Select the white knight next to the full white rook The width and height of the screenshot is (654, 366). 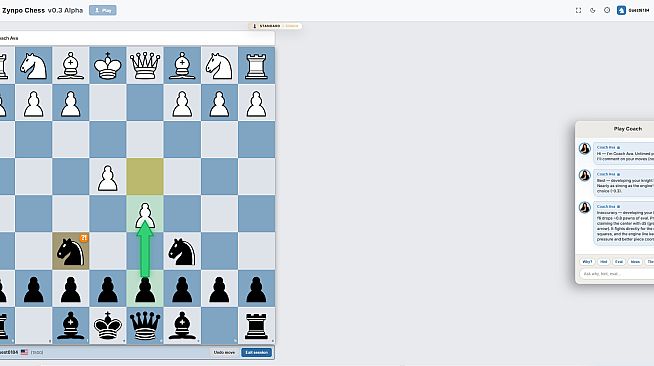click(219, 66)
